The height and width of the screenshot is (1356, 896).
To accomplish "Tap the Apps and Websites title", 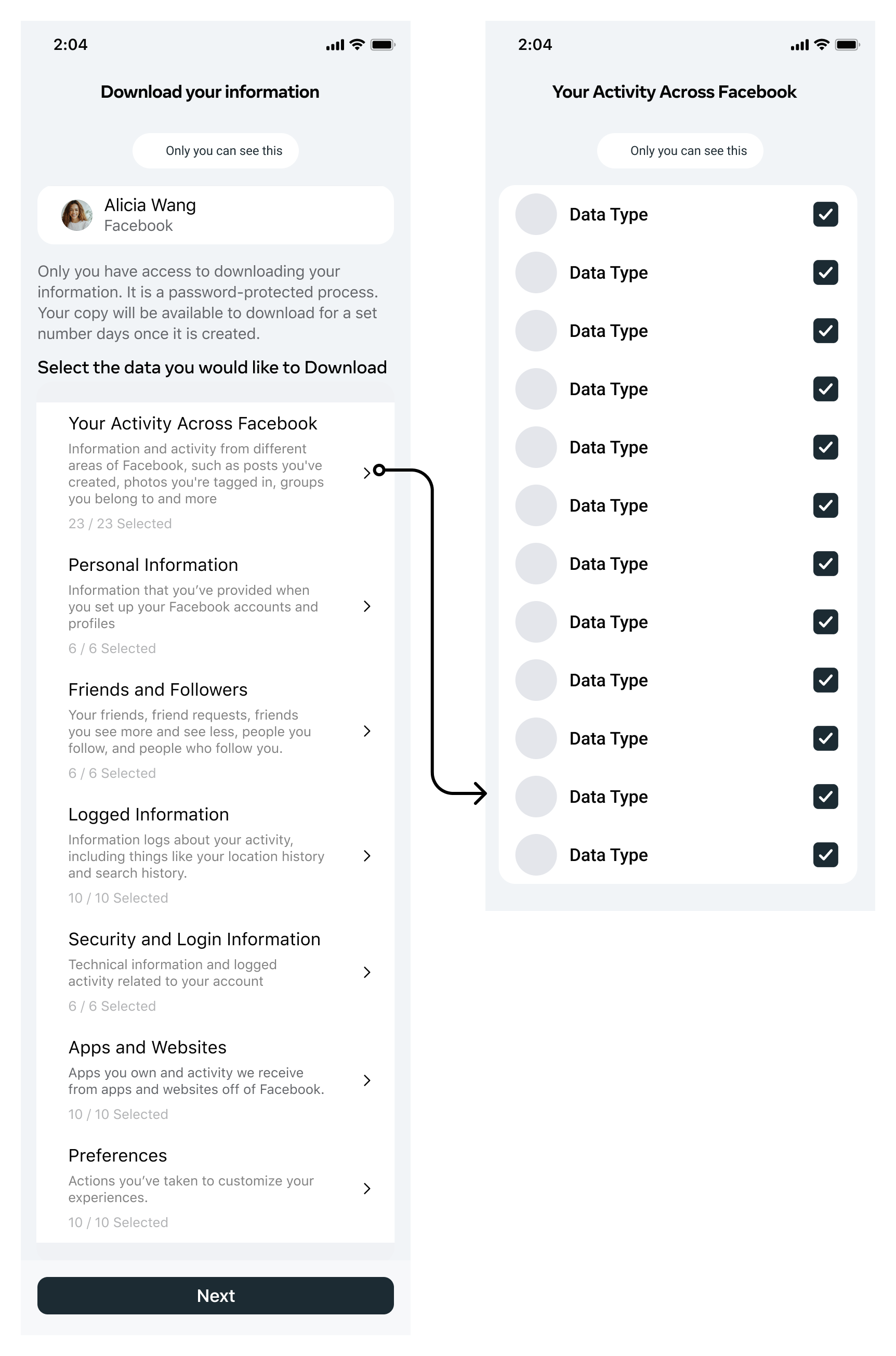I will (x=148, y=1047).
